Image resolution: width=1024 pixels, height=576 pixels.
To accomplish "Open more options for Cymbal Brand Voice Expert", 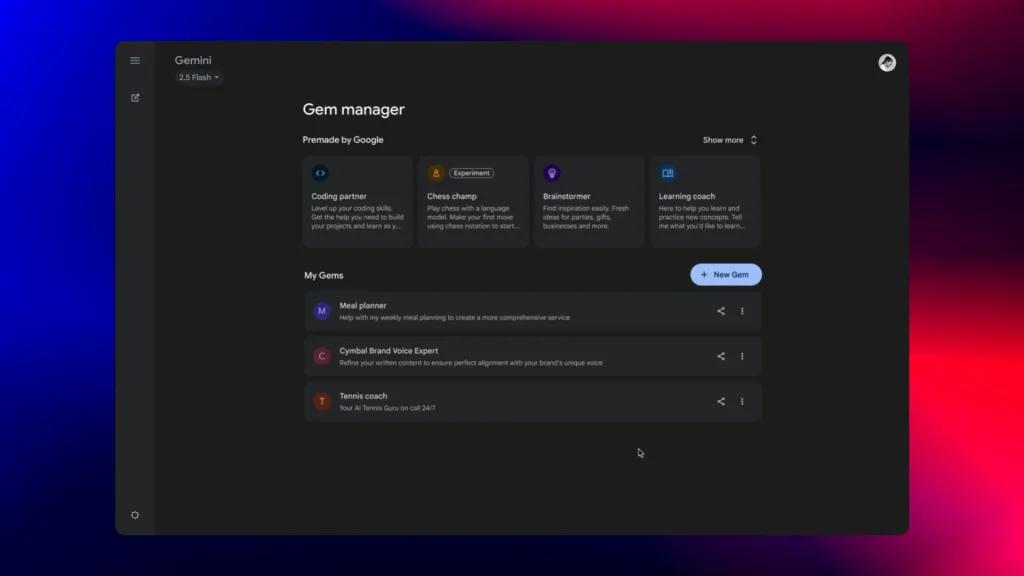I will coord(742,356).
